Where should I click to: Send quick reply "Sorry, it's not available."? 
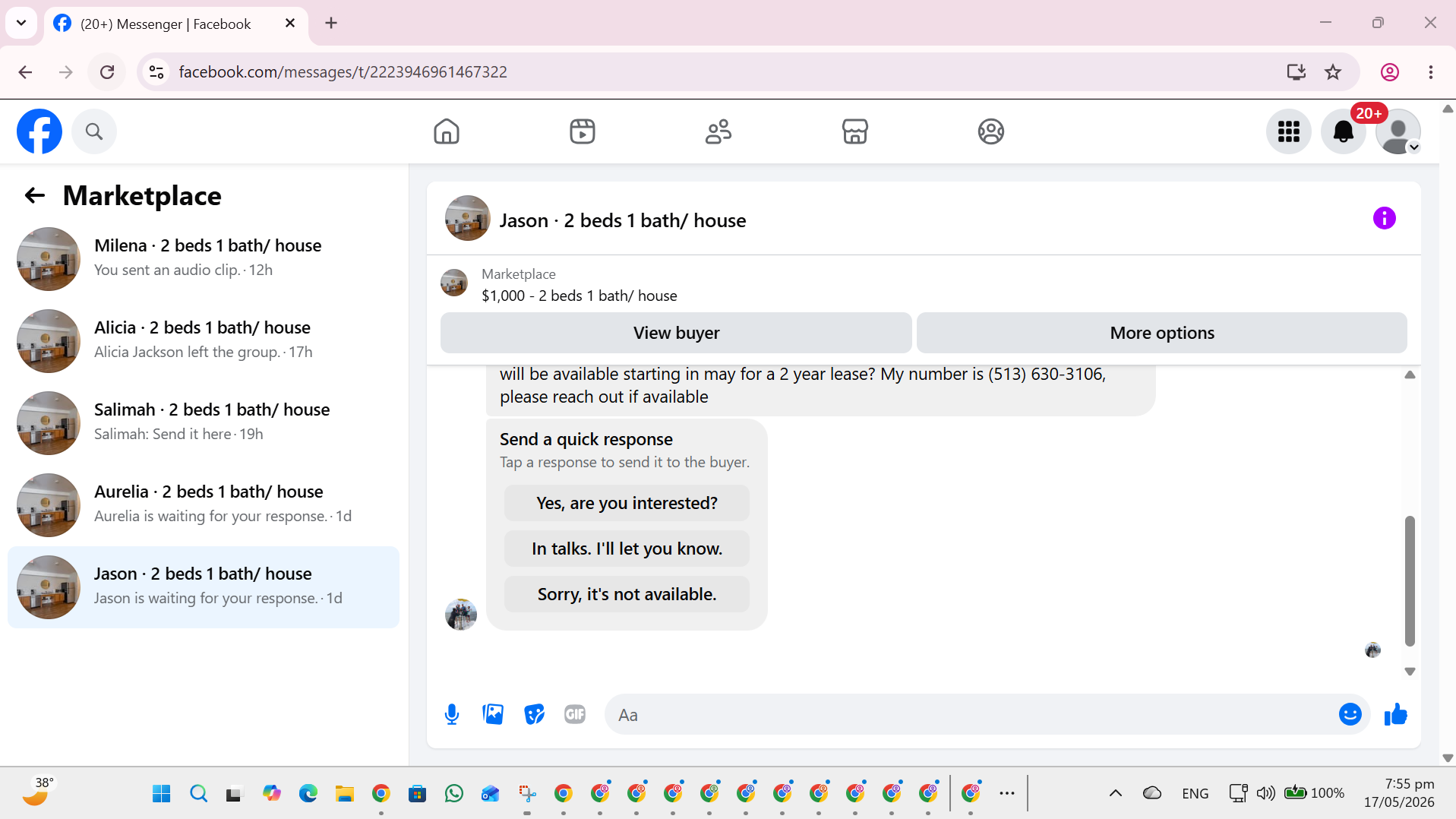627,594
